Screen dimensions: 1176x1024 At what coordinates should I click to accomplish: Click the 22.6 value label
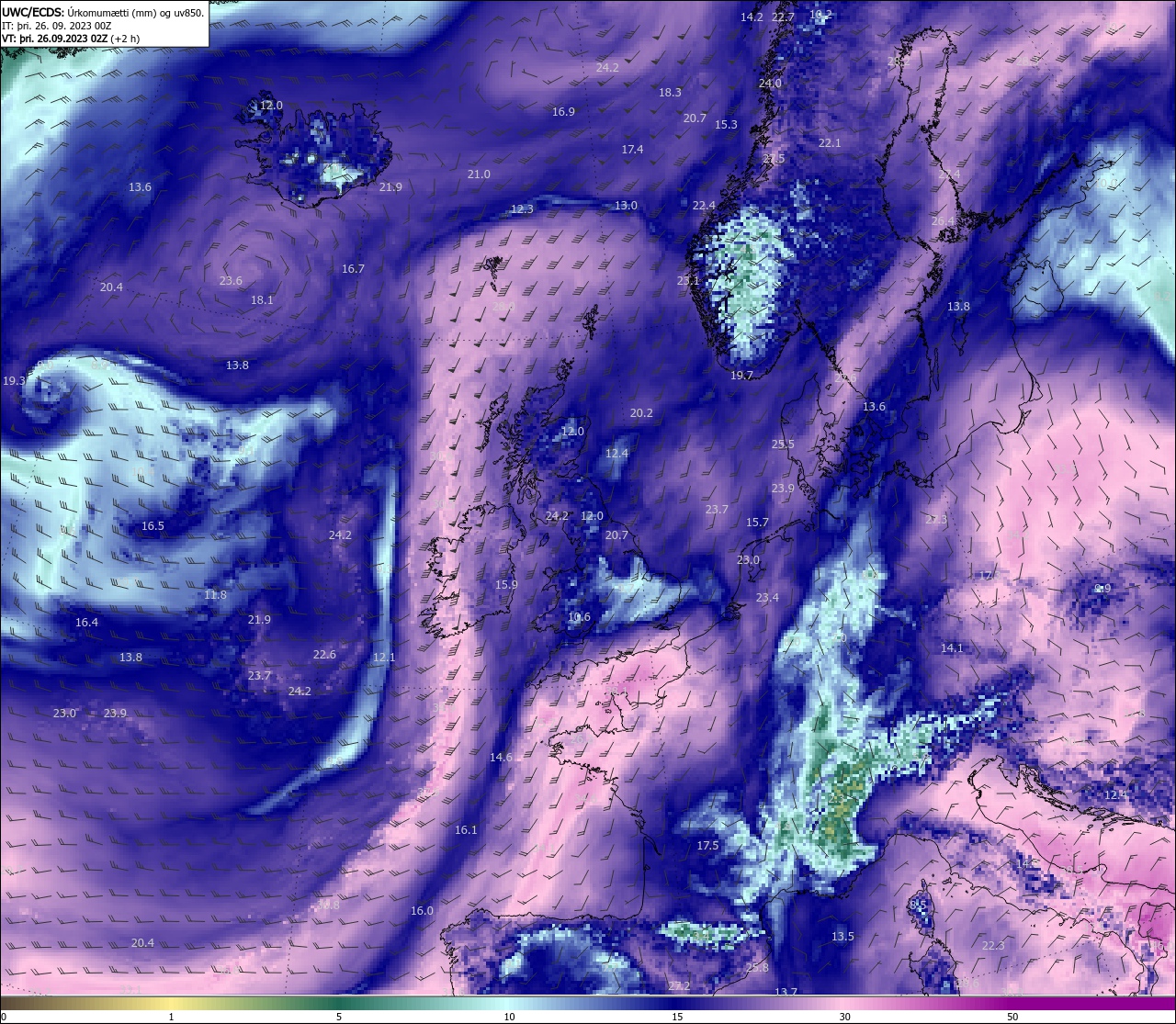pyautogui.click(x=324, y=655)
